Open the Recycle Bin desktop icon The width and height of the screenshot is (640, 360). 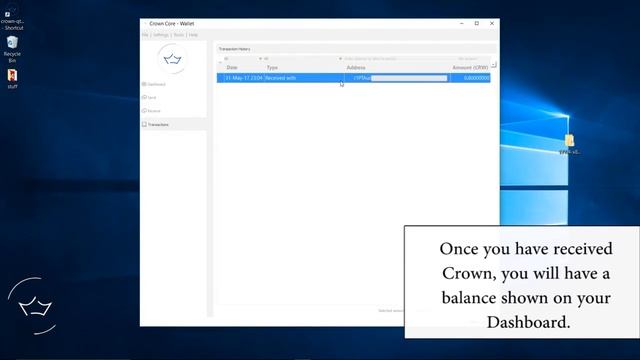pyautogui.click(x=12, y=49)
